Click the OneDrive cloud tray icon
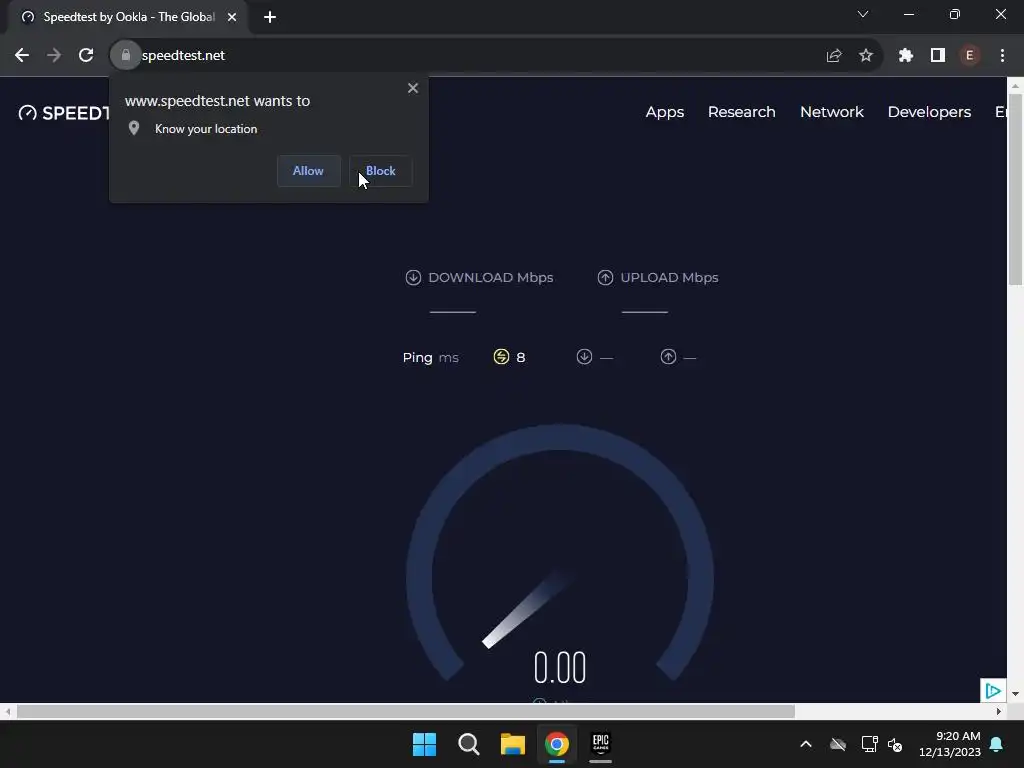This screenshot has height=768, width=1024. point(838,744)
